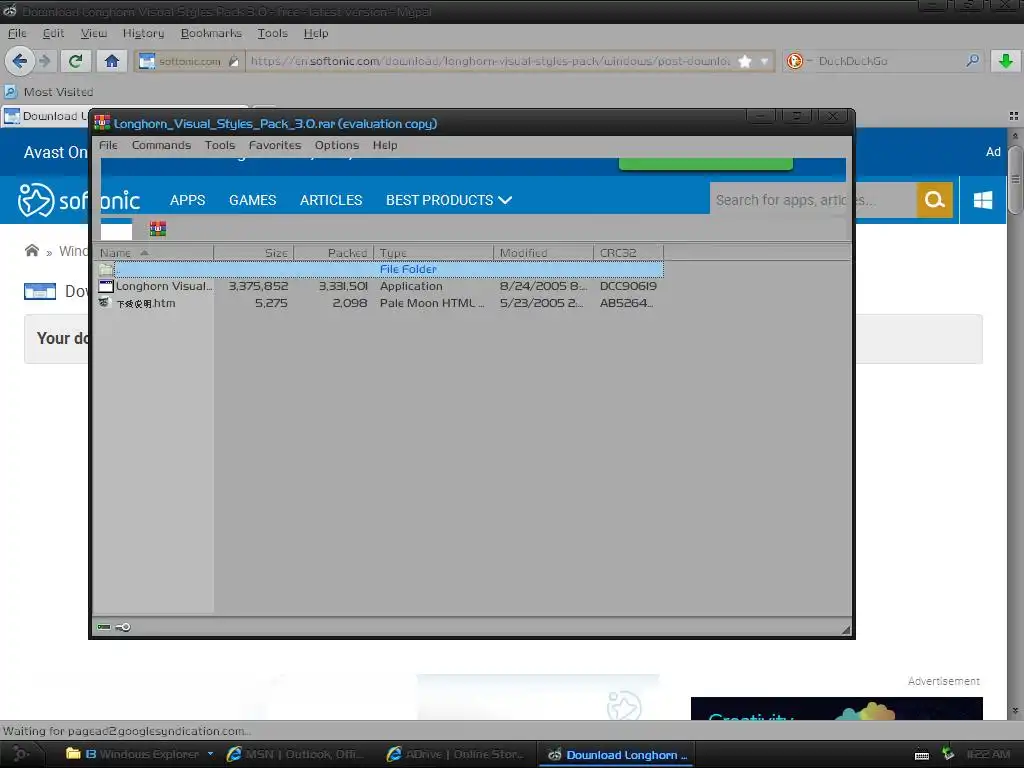Screen dimensions: 1024x768
Task: Click the Longhorn Visual application file icon
Action: click(x=106, y=286)
